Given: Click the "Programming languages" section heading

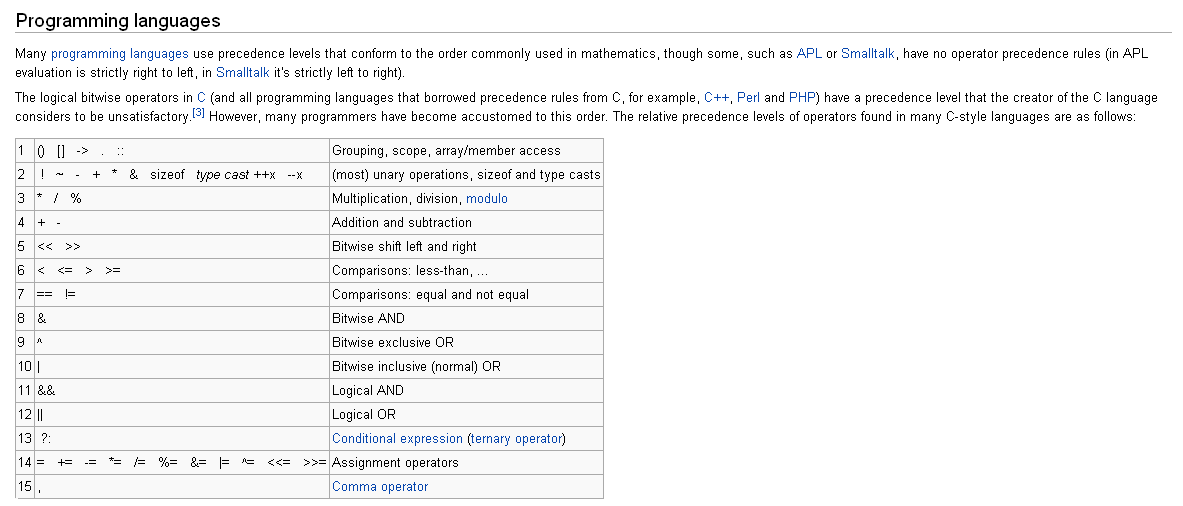Looking at the screenshot, I should (118, 21).
